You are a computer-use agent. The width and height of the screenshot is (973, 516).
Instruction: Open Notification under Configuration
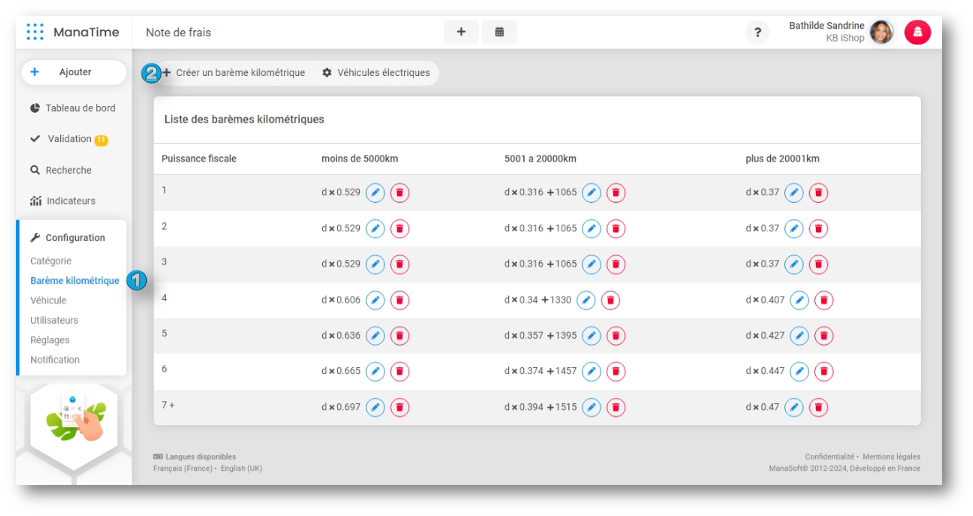pyautogui.click(x=55, y=360)
